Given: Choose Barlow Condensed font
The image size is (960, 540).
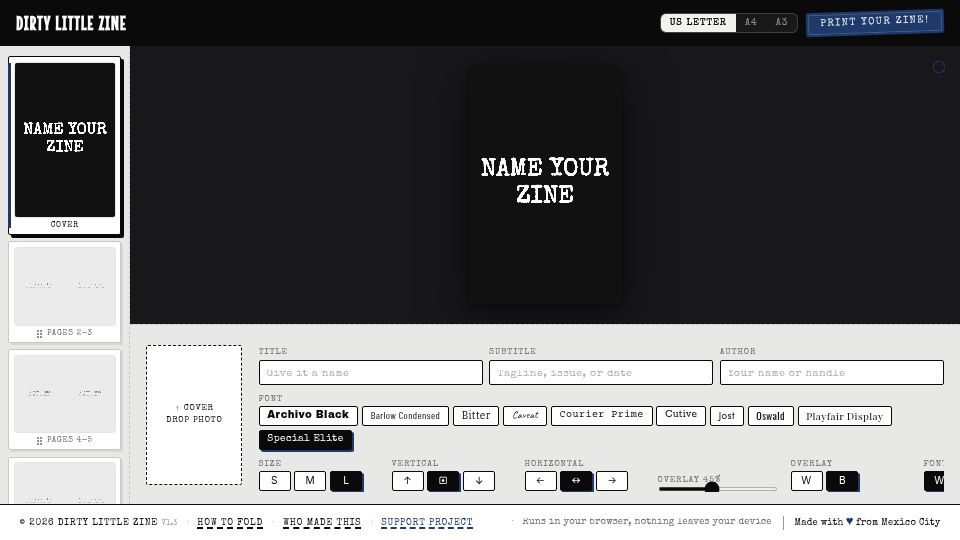Looking at the screenshot, I should point(405,416).
